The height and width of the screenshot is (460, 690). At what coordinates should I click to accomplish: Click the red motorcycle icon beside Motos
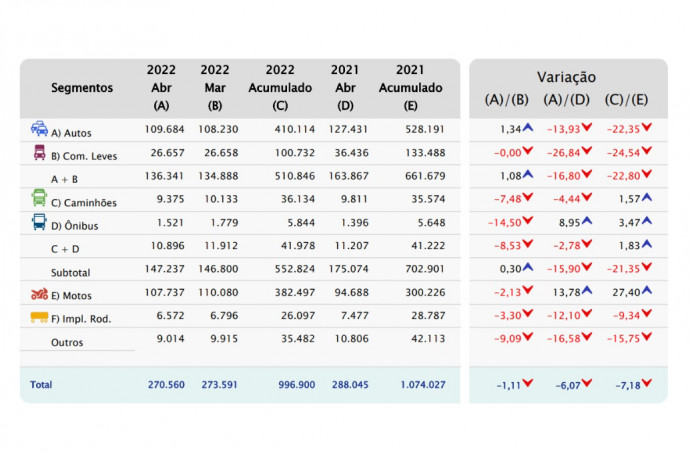point(39,294)
